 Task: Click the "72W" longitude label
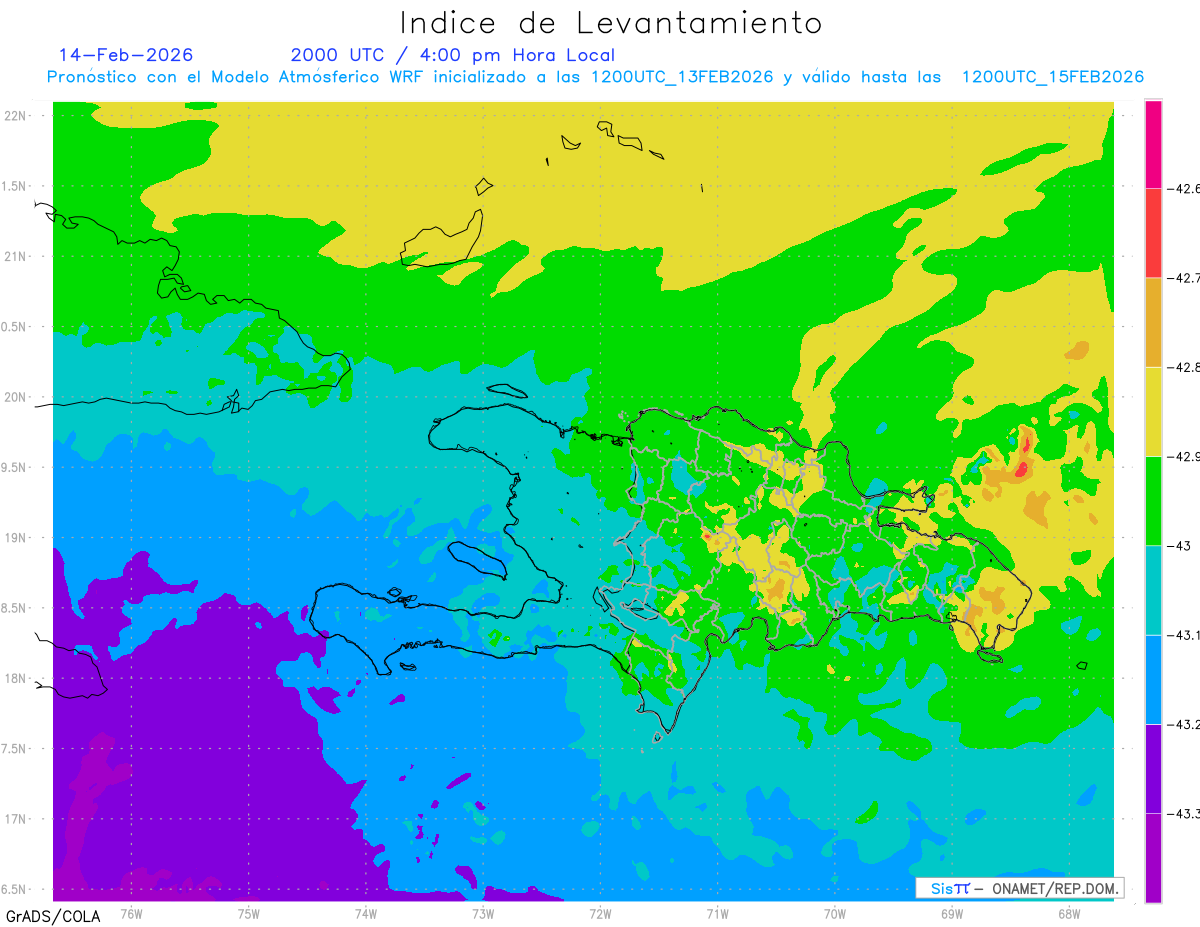600,914
